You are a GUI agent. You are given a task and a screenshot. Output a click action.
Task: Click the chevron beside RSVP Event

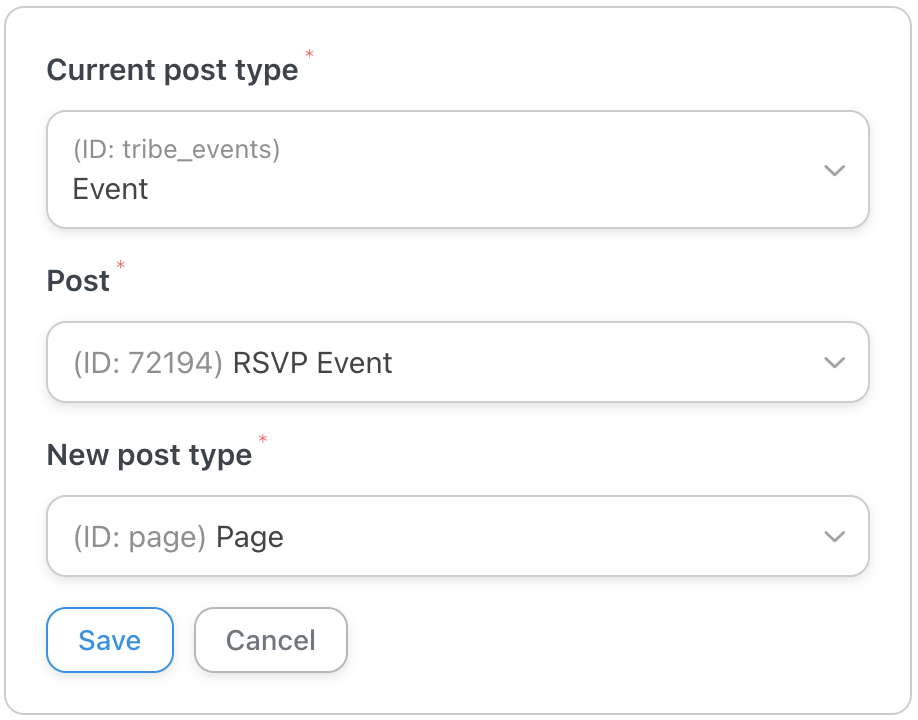click(x=834, y=362)
